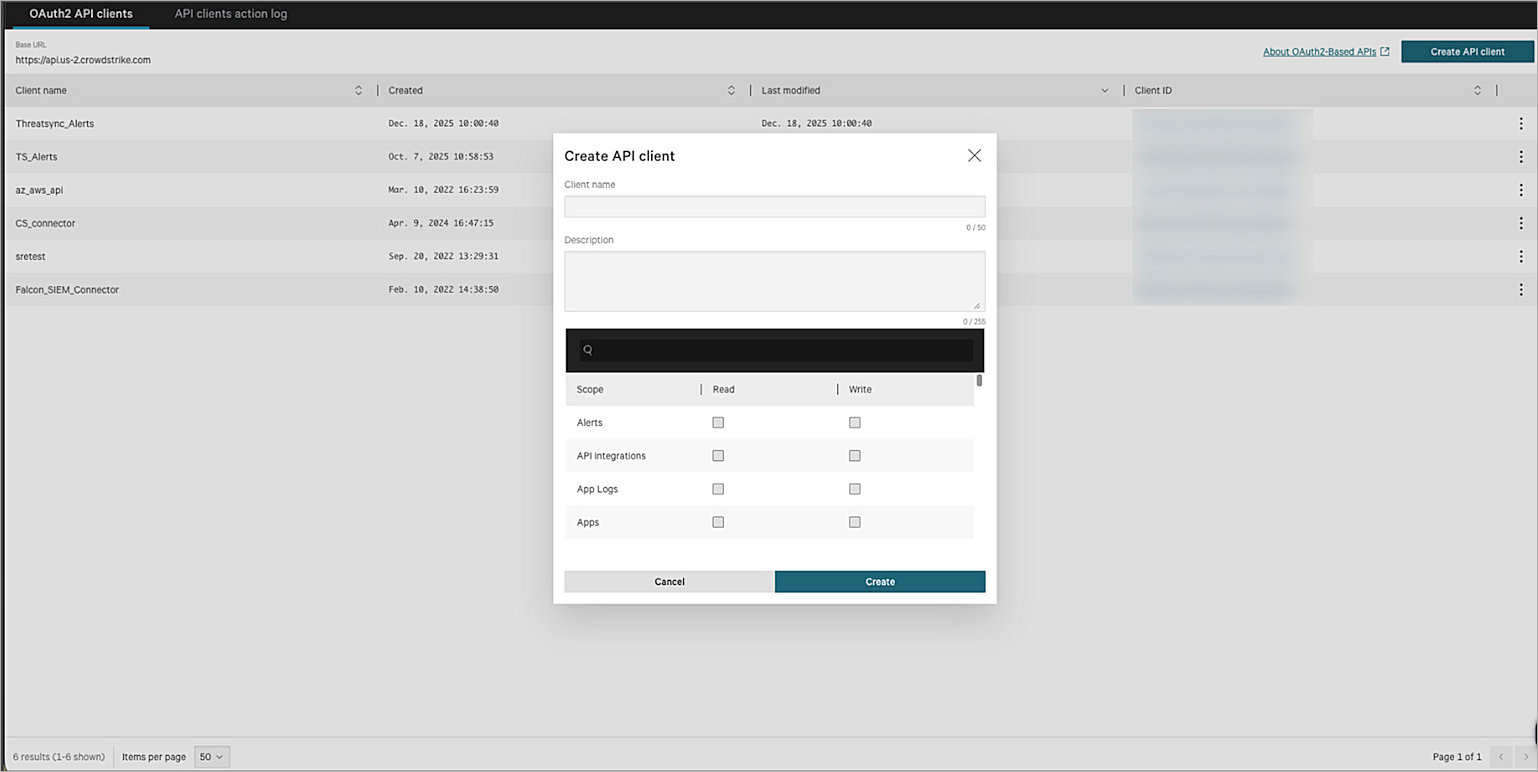This screenshot has height=772, width=1538.
Task: Click Scope column header in dialog
Action: 590,389
